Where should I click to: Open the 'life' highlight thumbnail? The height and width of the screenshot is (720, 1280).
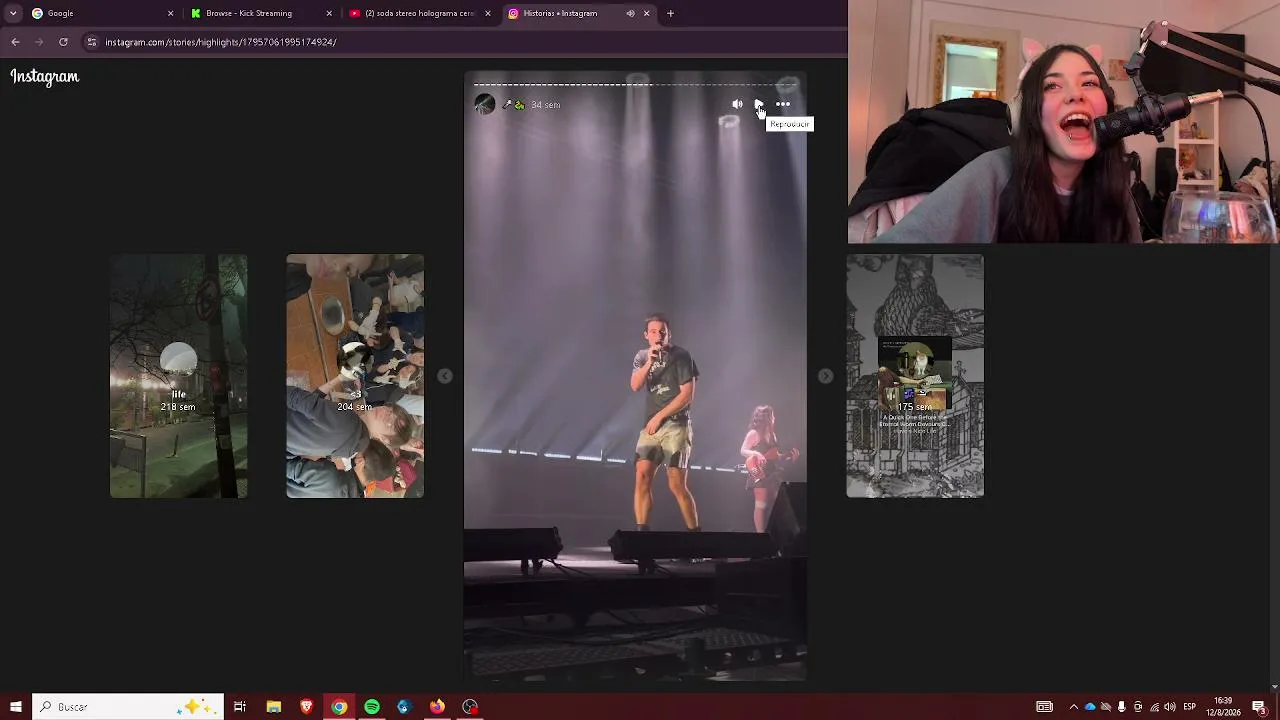[x=178, y=376]
